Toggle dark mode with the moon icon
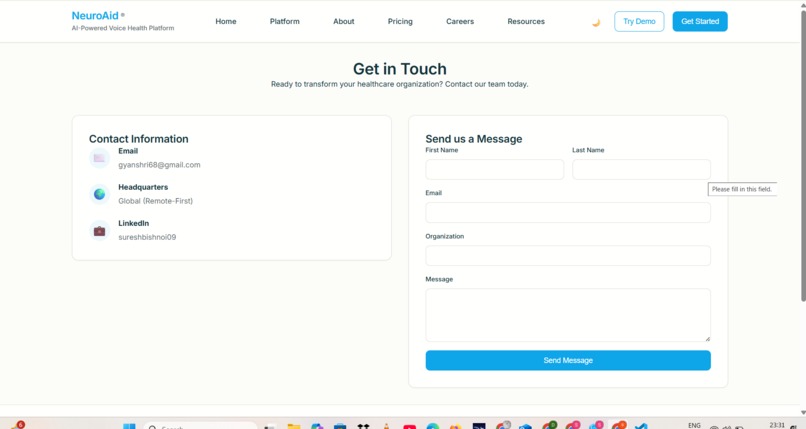Image resolution: width=806 pixels, height=429 pixels. (x=596, y=22)
